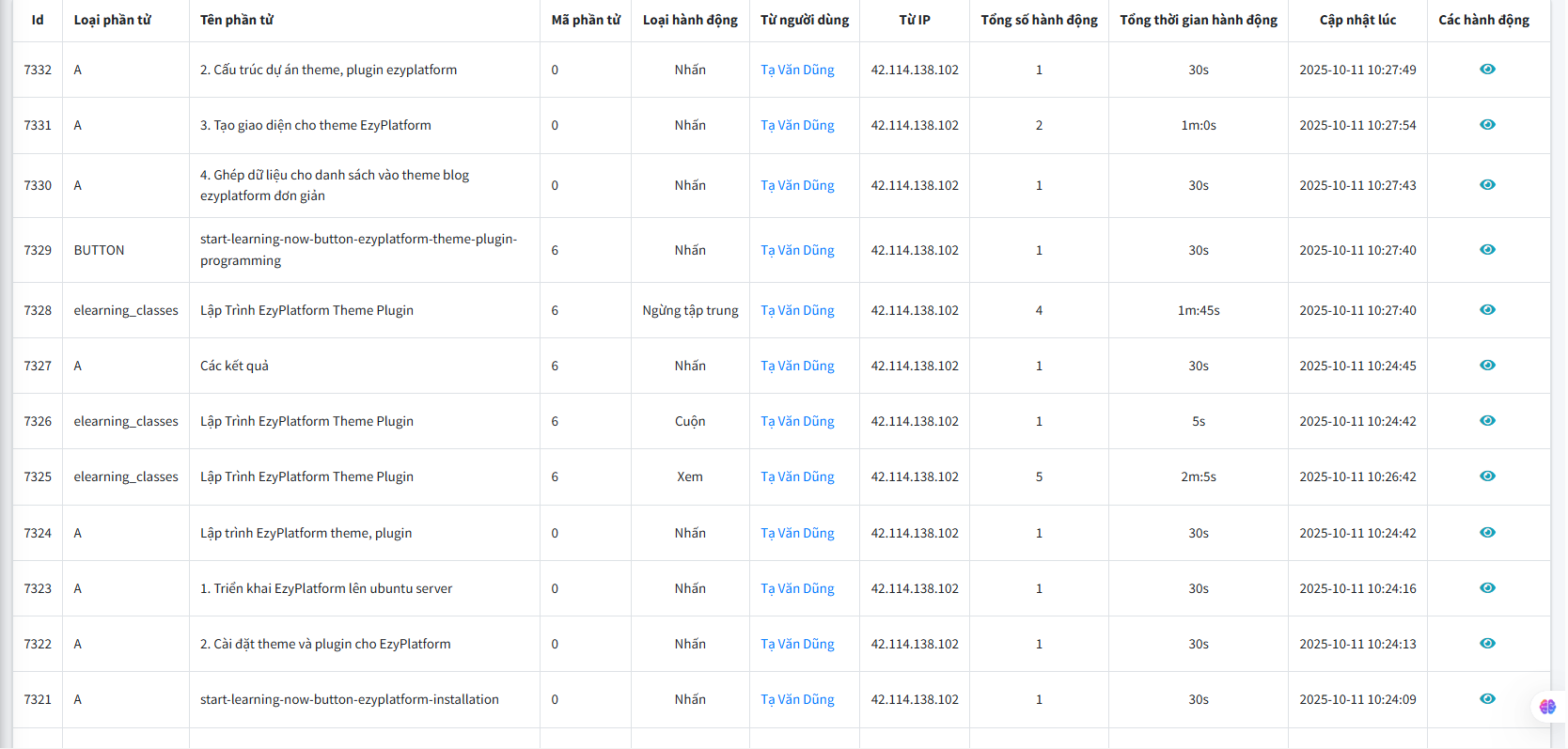Click the Từ người dùng column header
The image size is (1568, 749).
[x=805, y=20]
